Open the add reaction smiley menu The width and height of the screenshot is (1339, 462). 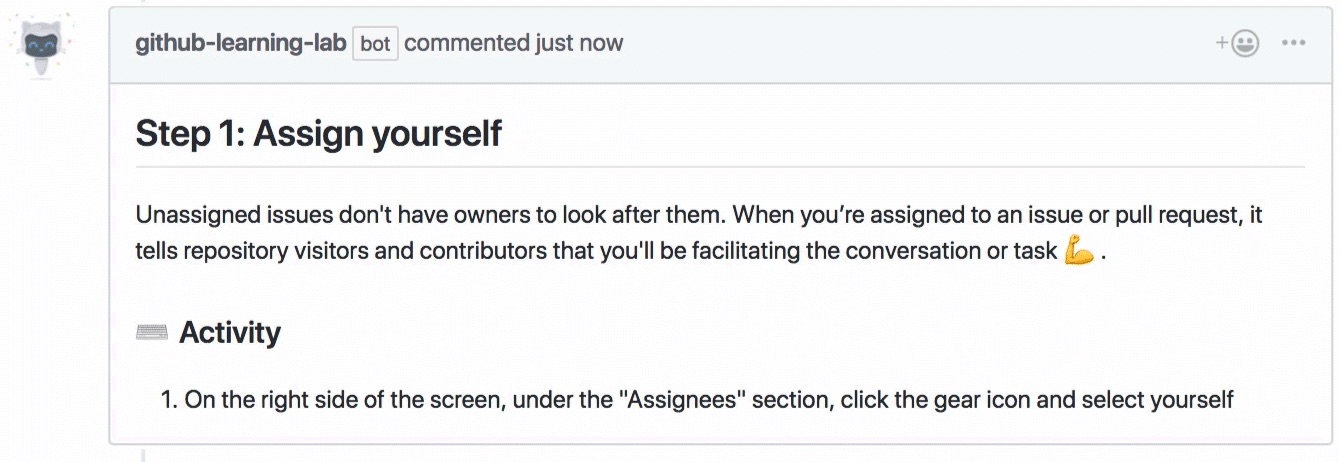click(x=1237, y=44)
